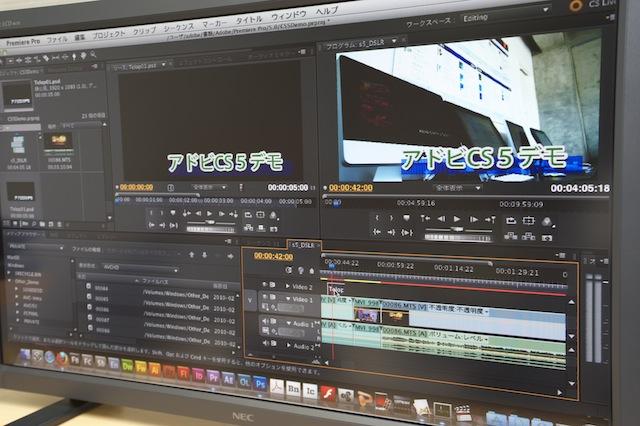The width and height of the screenshot is (640, 426).
Task: Click the source monitor Safe Margins button
Action: click(260, 214)
